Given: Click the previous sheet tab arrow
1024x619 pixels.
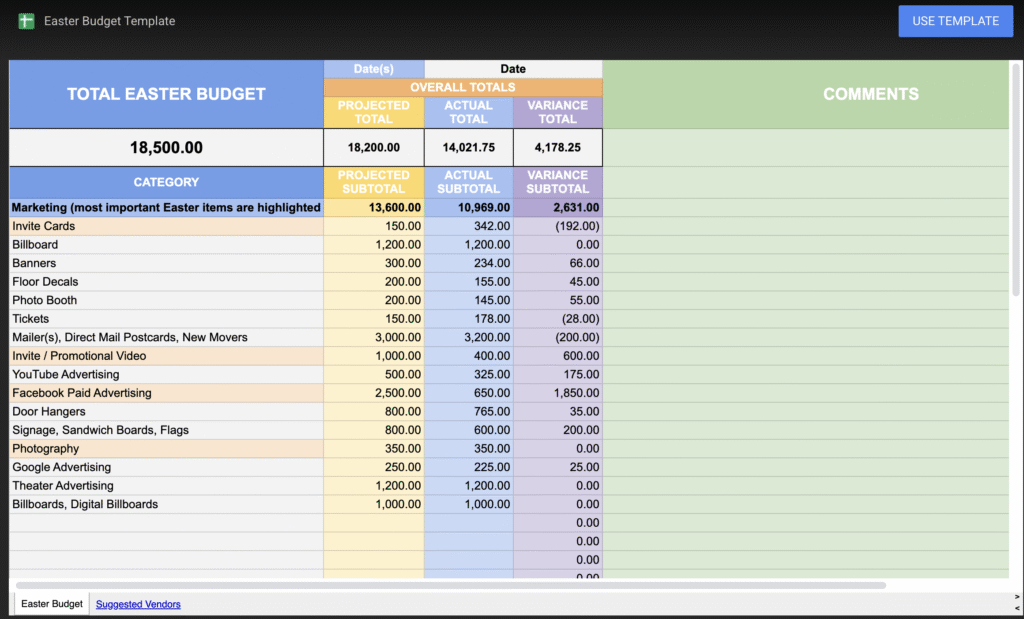Looking at the screenshot, I should 1017,607.
